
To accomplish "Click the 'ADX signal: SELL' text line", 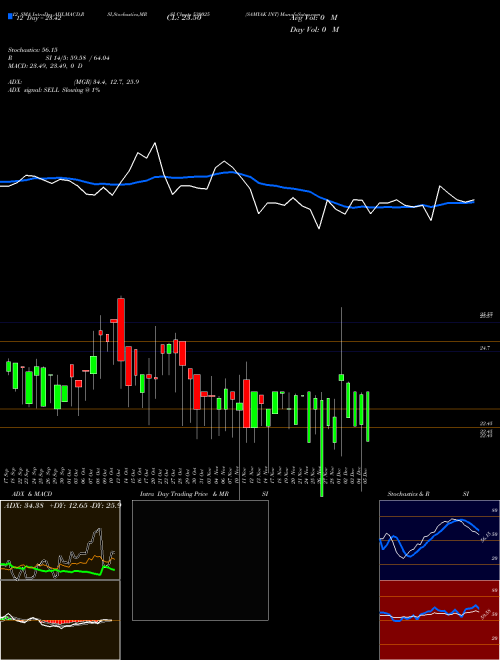I will tap(54, 90).
